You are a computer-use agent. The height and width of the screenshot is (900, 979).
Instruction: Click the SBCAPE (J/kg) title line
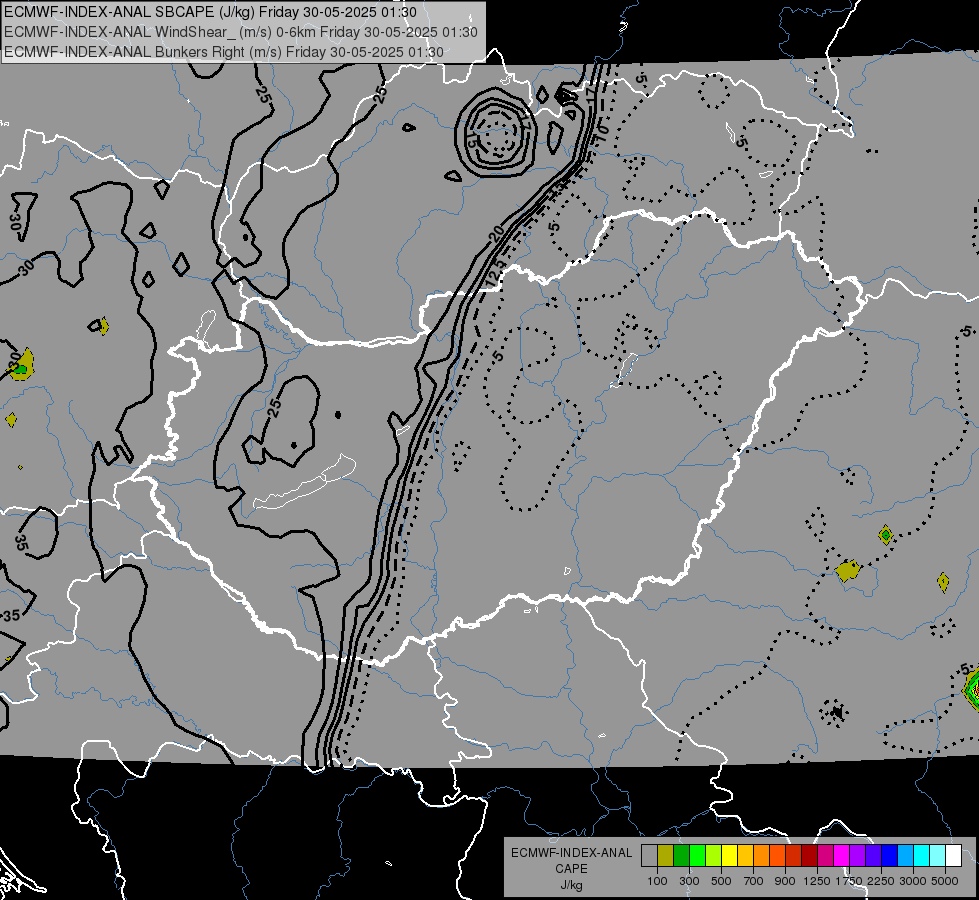point(210,12)
